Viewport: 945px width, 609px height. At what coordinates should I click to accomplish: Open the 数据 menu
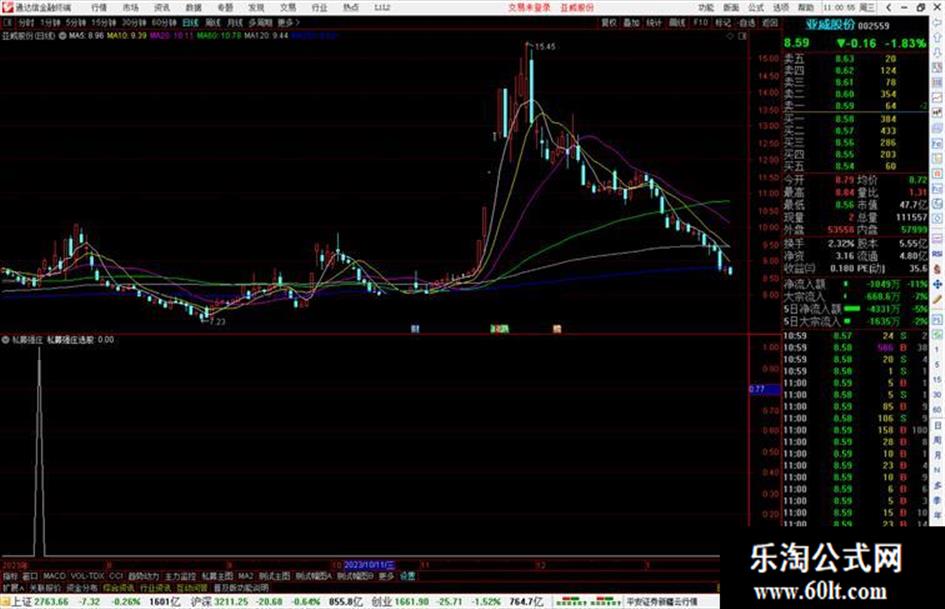click(x=193, y=7)
